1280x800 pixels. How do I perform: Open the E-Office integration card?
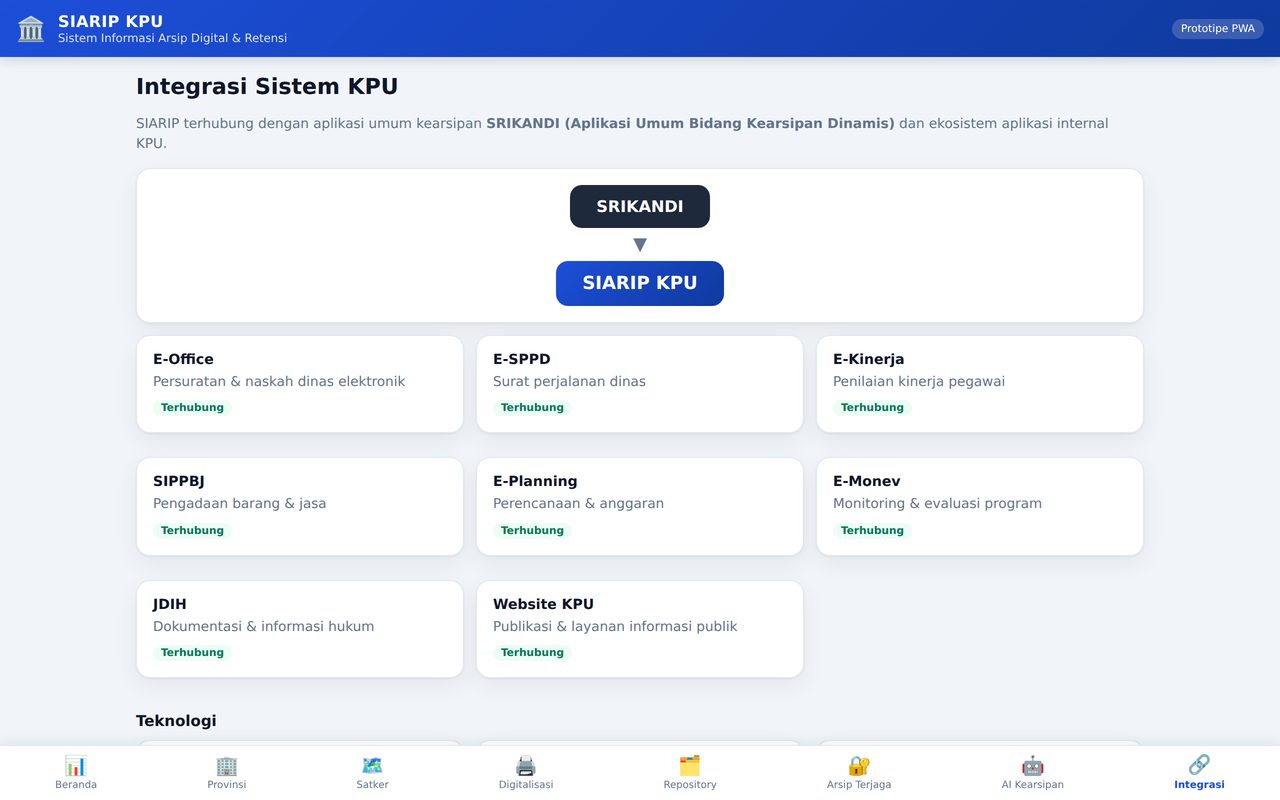click(300, 384)
